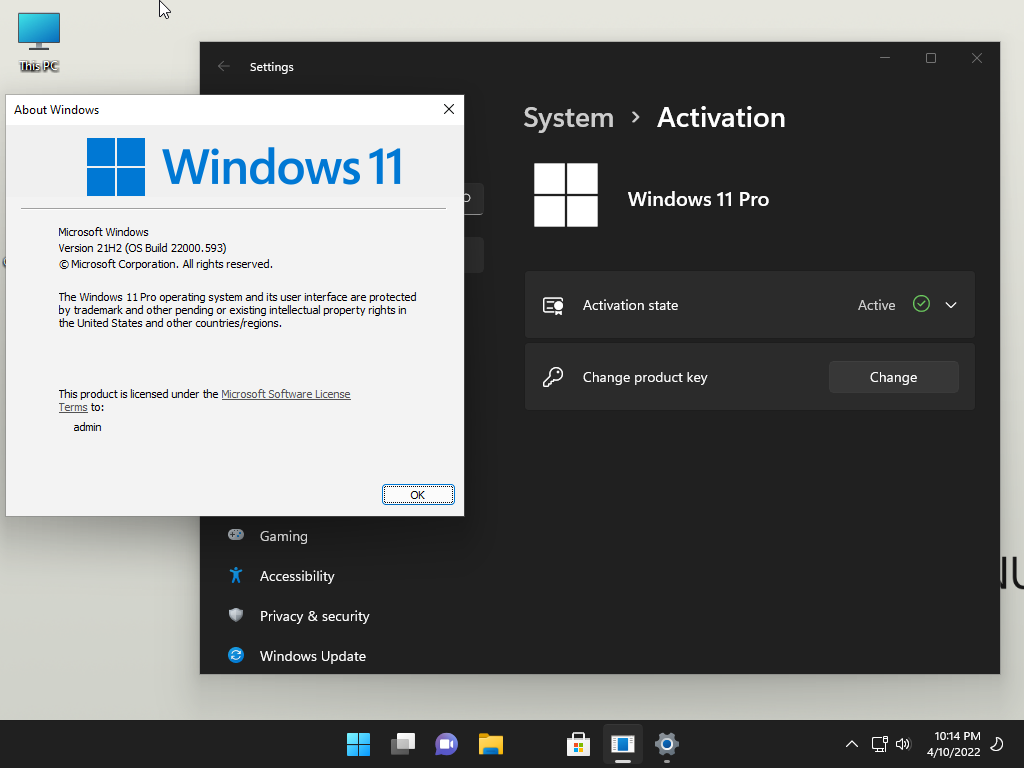Click the product key icon
The height and width of the screenshot is (768, 1024).
(553, 377)
